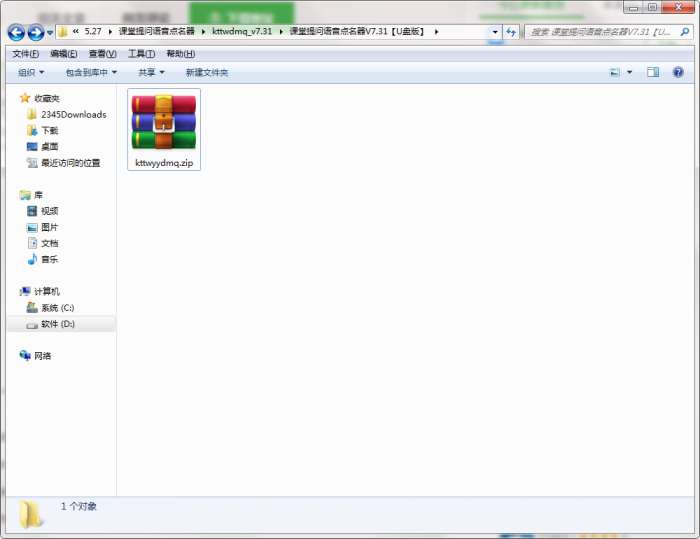
Task: Expand the 组织 dropdown
Action: 31,72
